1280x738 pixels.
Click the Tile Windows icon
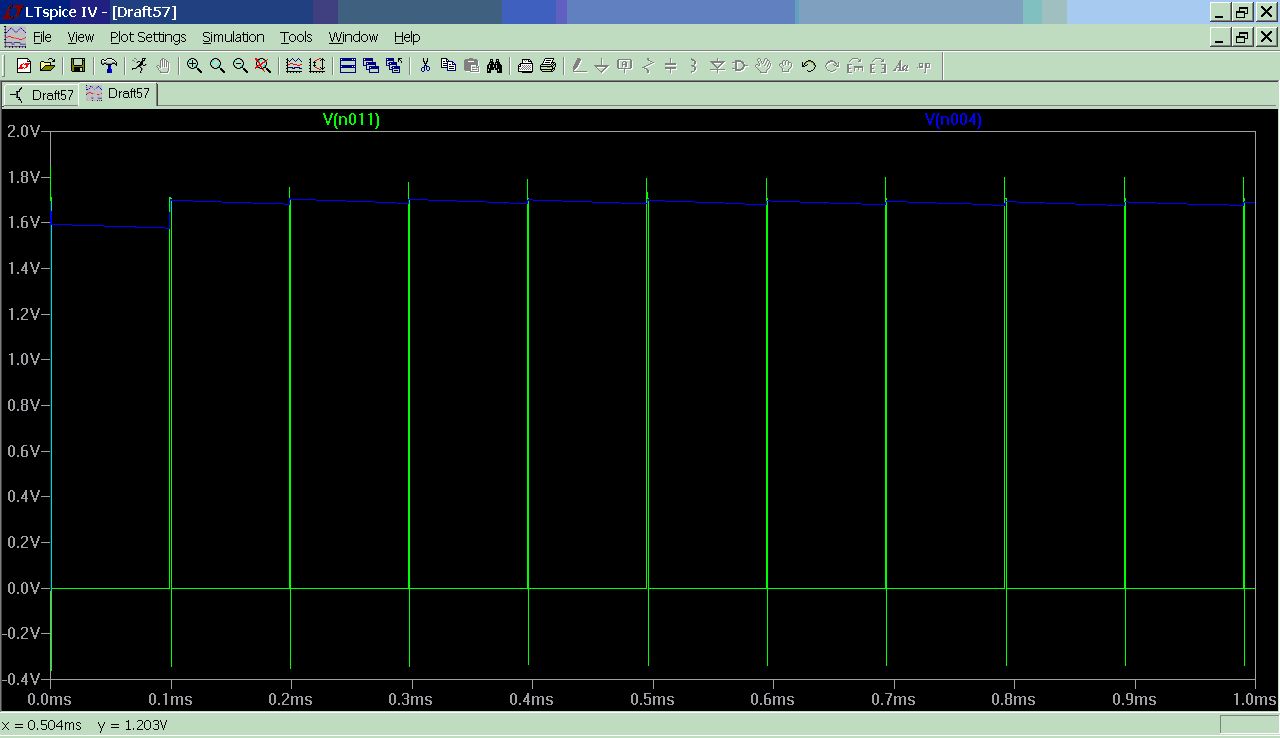(348, 66)
